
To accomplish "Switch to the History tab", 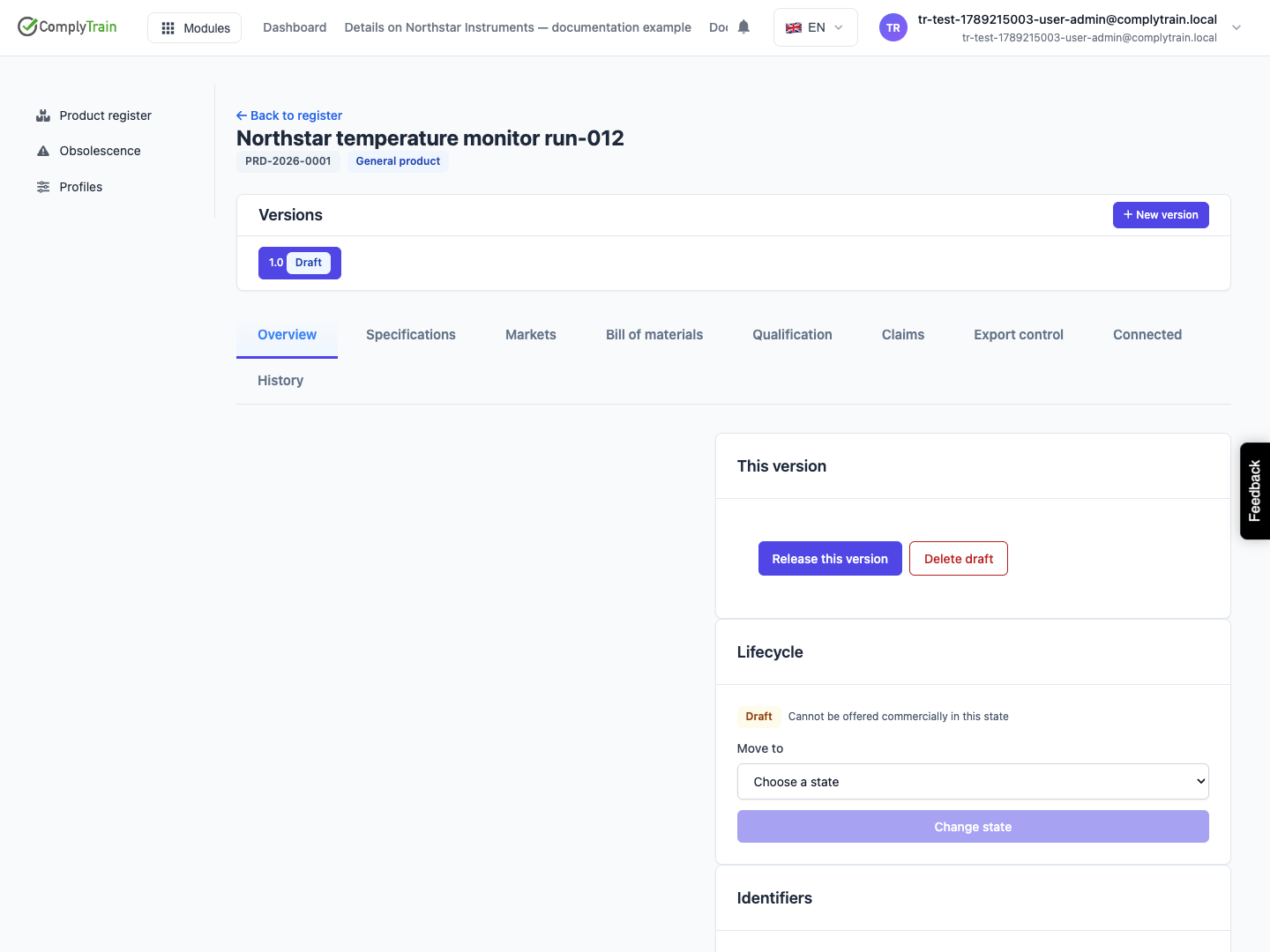I will [280, 381].
